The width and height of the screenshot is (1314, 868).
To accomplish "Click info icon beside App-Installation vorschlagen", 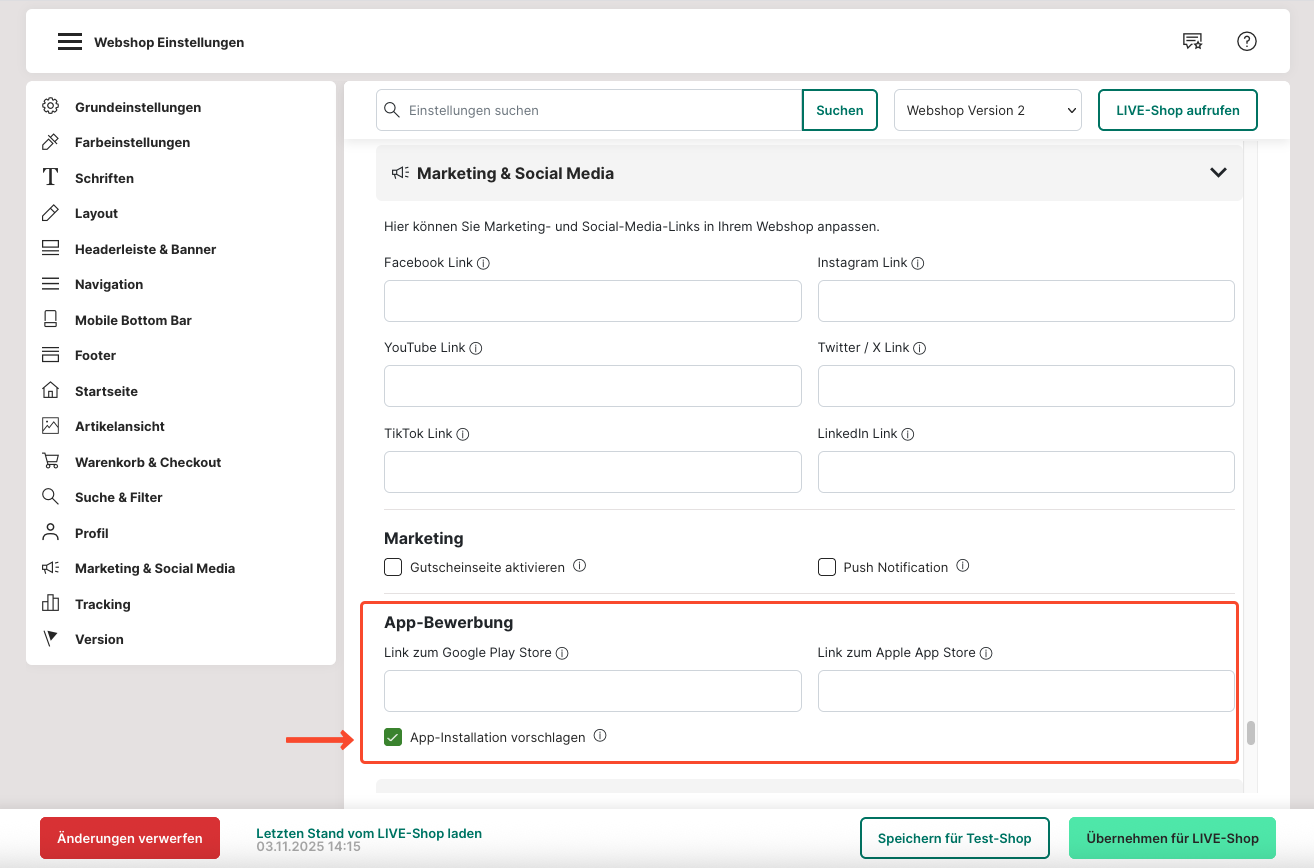I will point(600,736).
